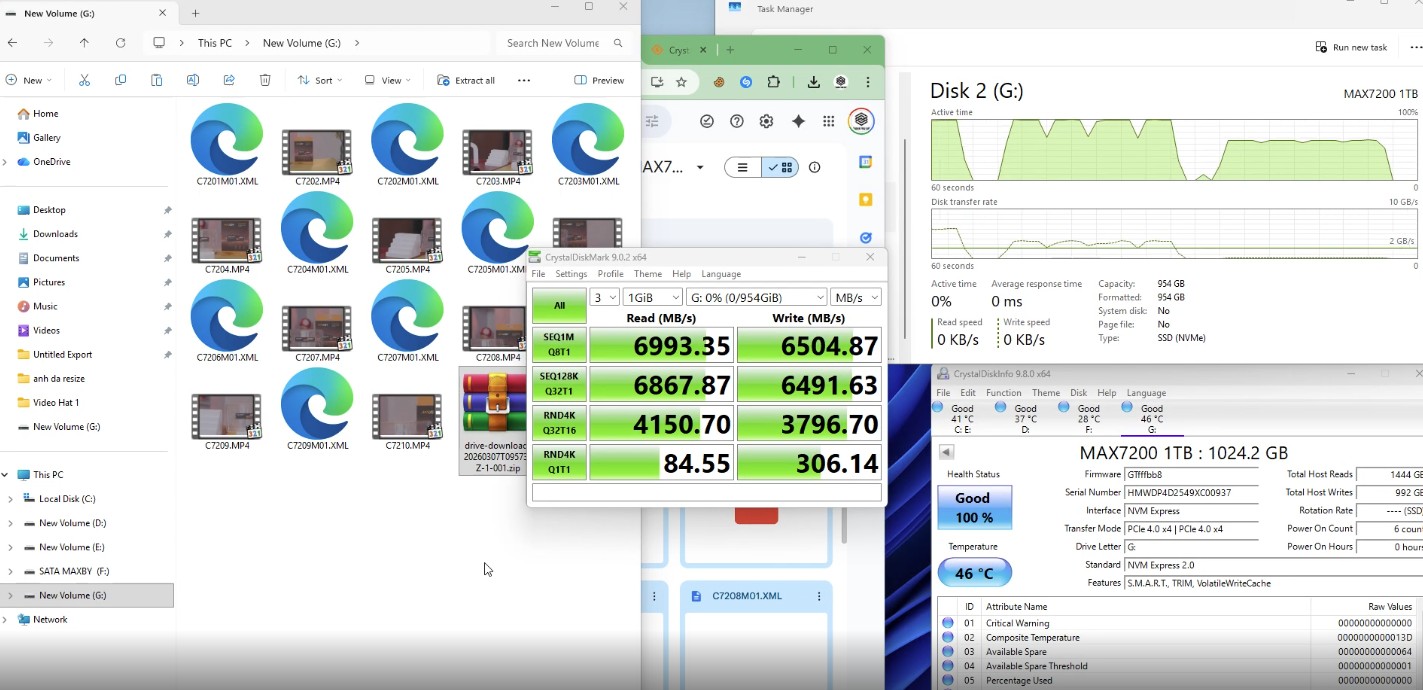The height and width of the screenshot is (690, 1423).
Task: Click the Share icon in Explorer toolbar
Action: tap(229, 80)
